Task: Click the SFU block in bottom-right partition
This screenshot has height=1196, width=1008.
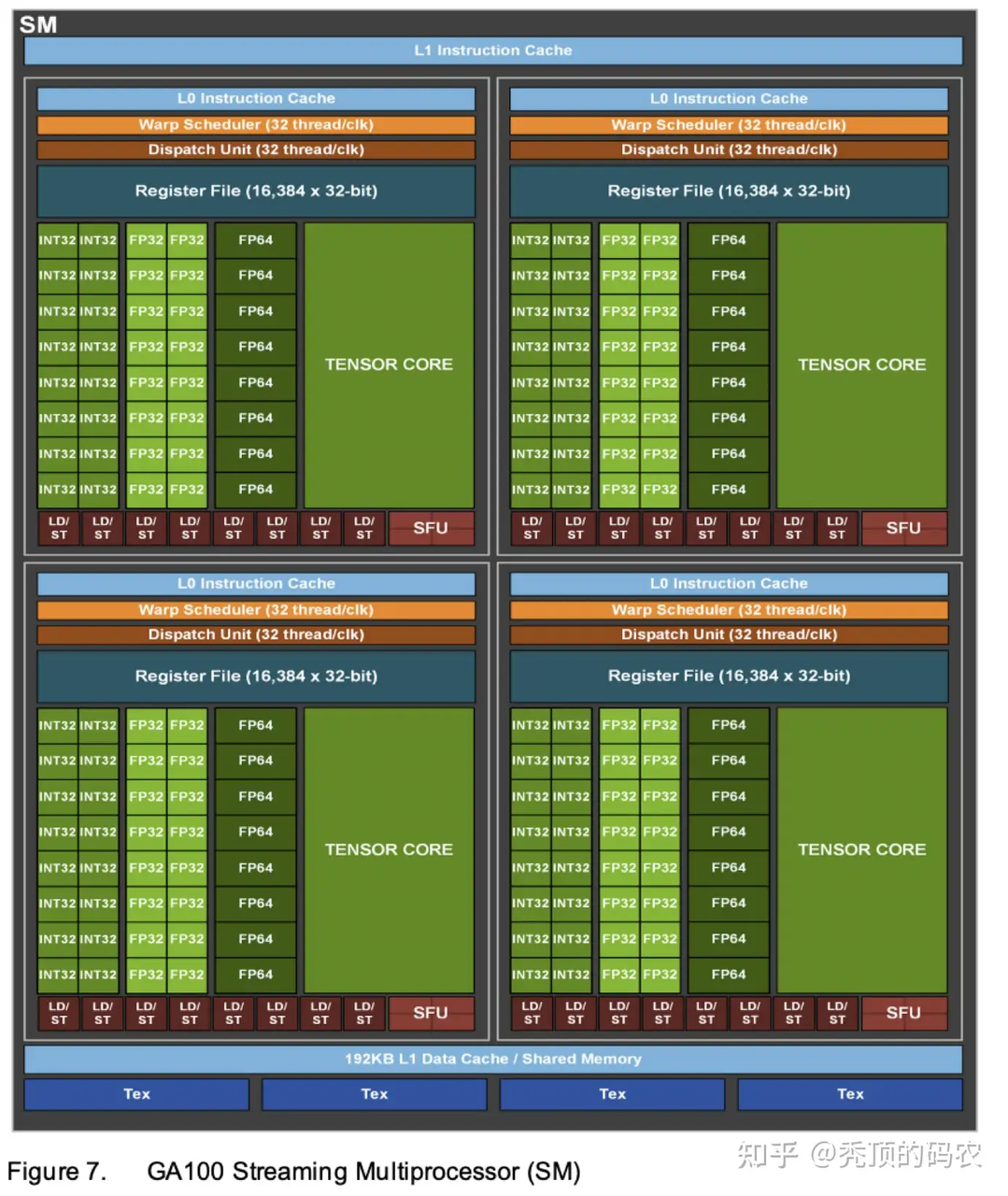Action: click(903, 1013)
